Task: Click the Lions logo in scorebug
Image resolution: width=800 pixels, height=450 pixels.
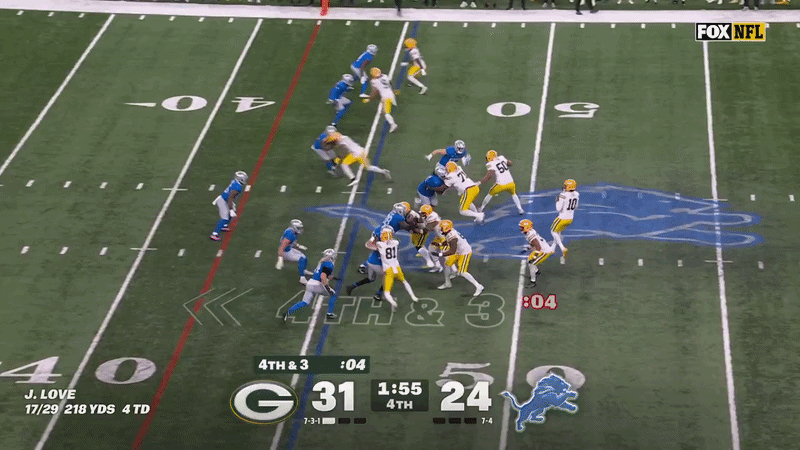Action: tap(541, 402)
